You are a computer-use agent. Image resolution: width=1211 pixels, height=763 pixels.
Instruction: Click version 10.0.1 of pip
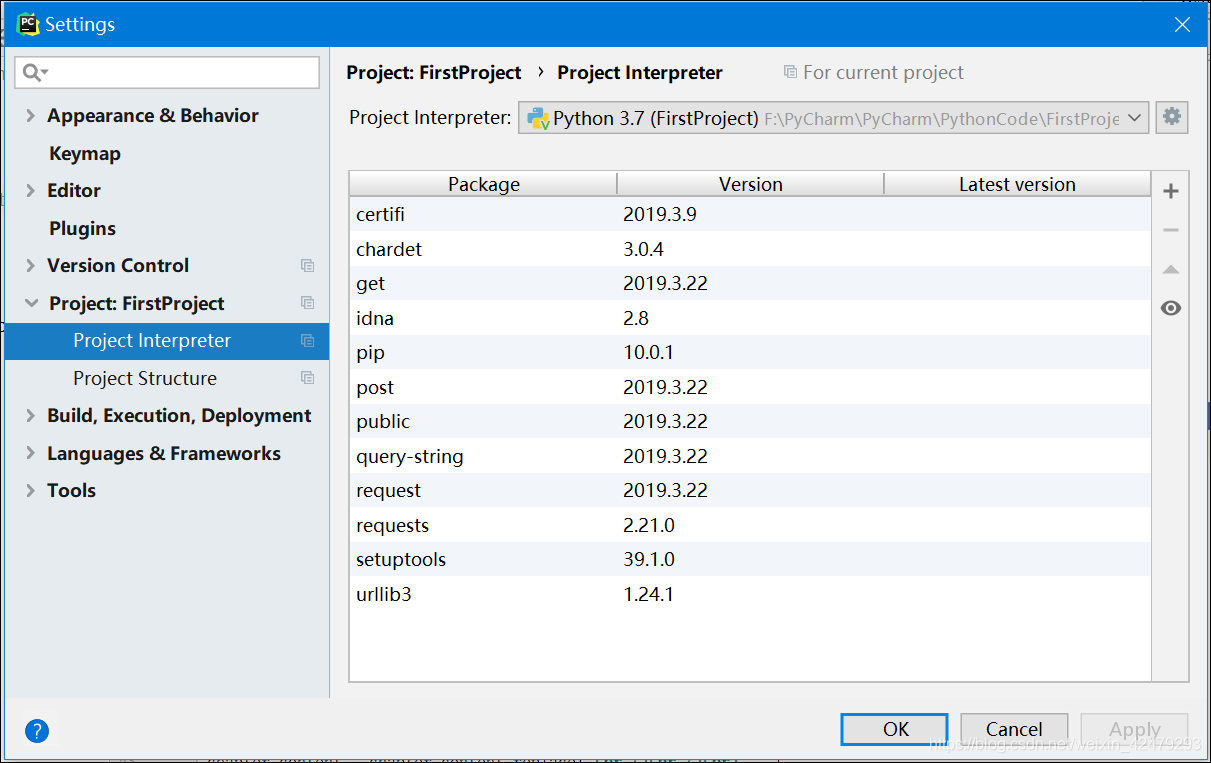click(648, 352)
